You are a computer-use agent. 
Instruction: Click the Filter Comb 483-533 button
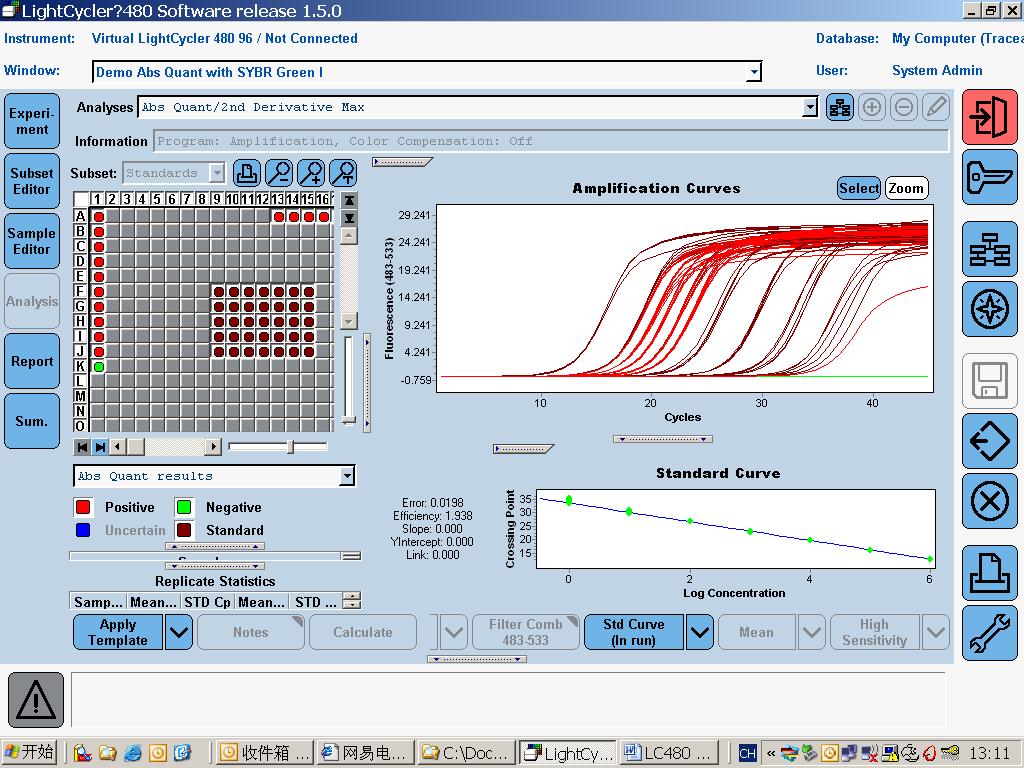click(526, 632)
